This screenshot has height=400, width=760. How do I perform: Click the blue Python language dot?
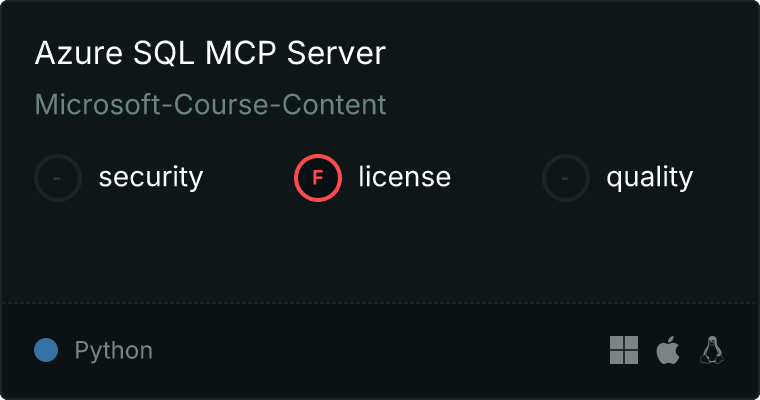click(46, 350)
